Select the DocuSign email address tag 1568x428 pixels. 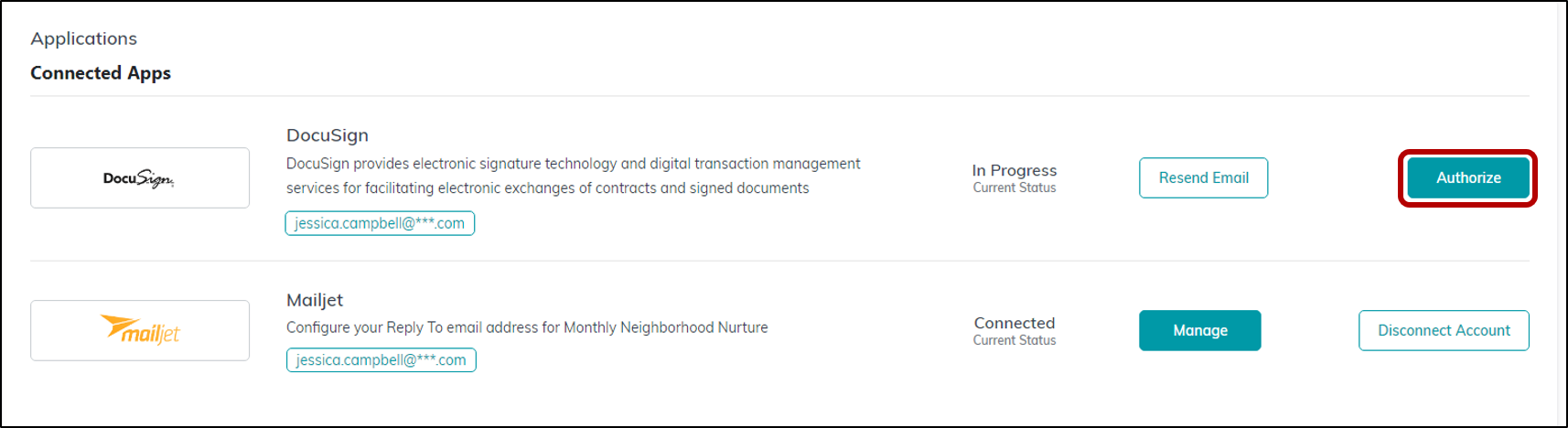click(380, 223)
